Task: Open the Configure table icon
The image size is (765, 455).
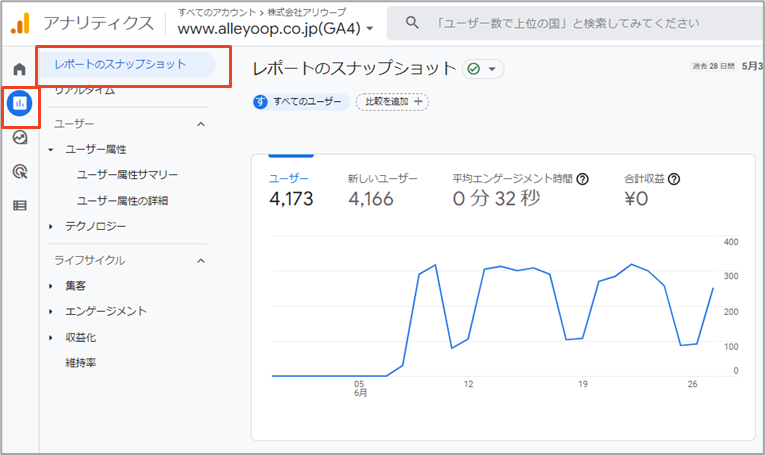Action: click(x=20, y=206)
